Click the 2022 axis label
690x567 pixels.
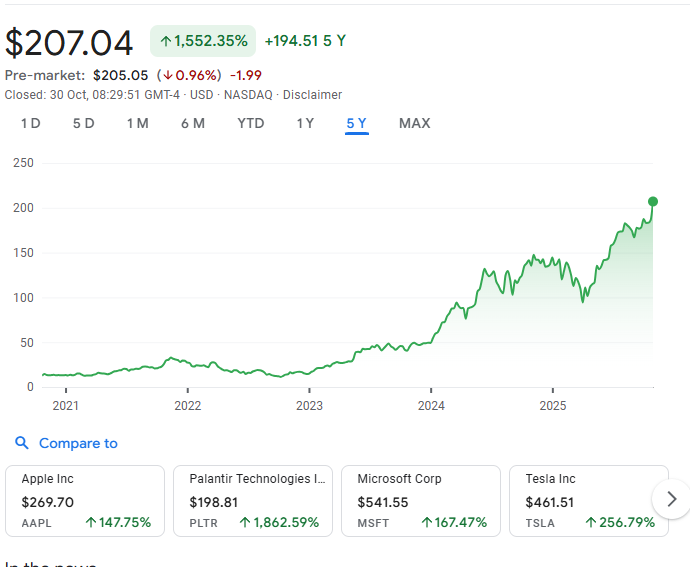187,405
